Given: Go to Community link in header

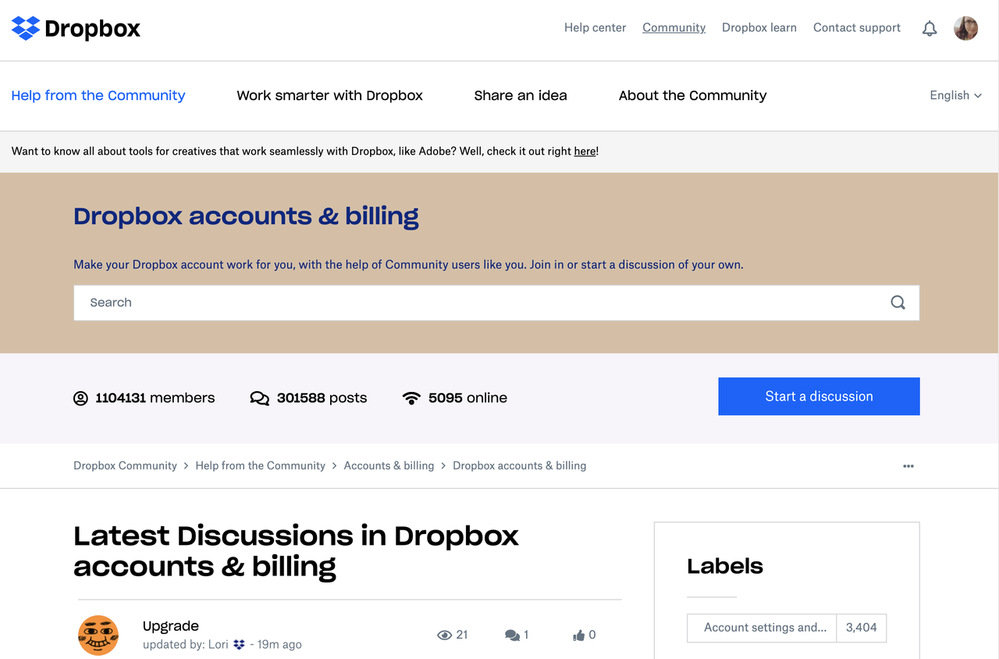Looking at the screenshot, I should tap(673, 27).
